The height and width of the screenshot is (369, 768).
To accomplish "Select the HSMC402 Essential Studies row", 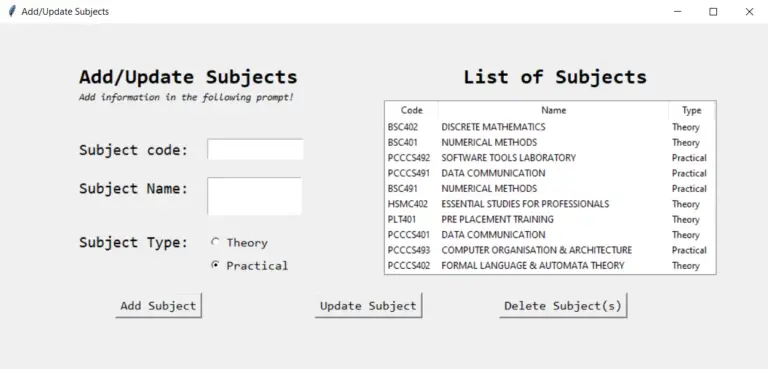I will 550,204.
